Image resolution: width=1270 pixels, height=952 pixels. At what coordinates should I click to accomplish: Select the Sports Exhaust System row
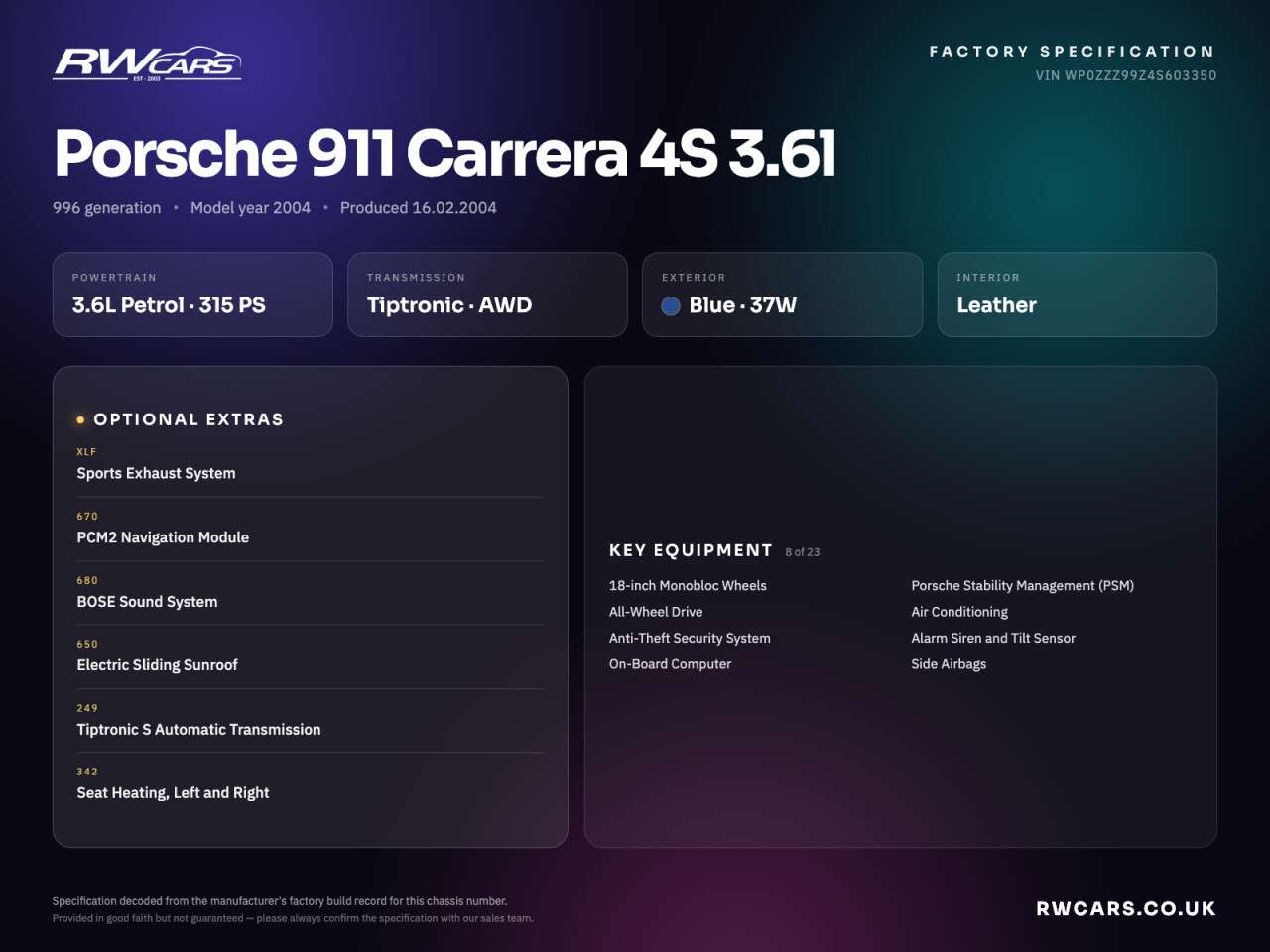click(310, 464)
